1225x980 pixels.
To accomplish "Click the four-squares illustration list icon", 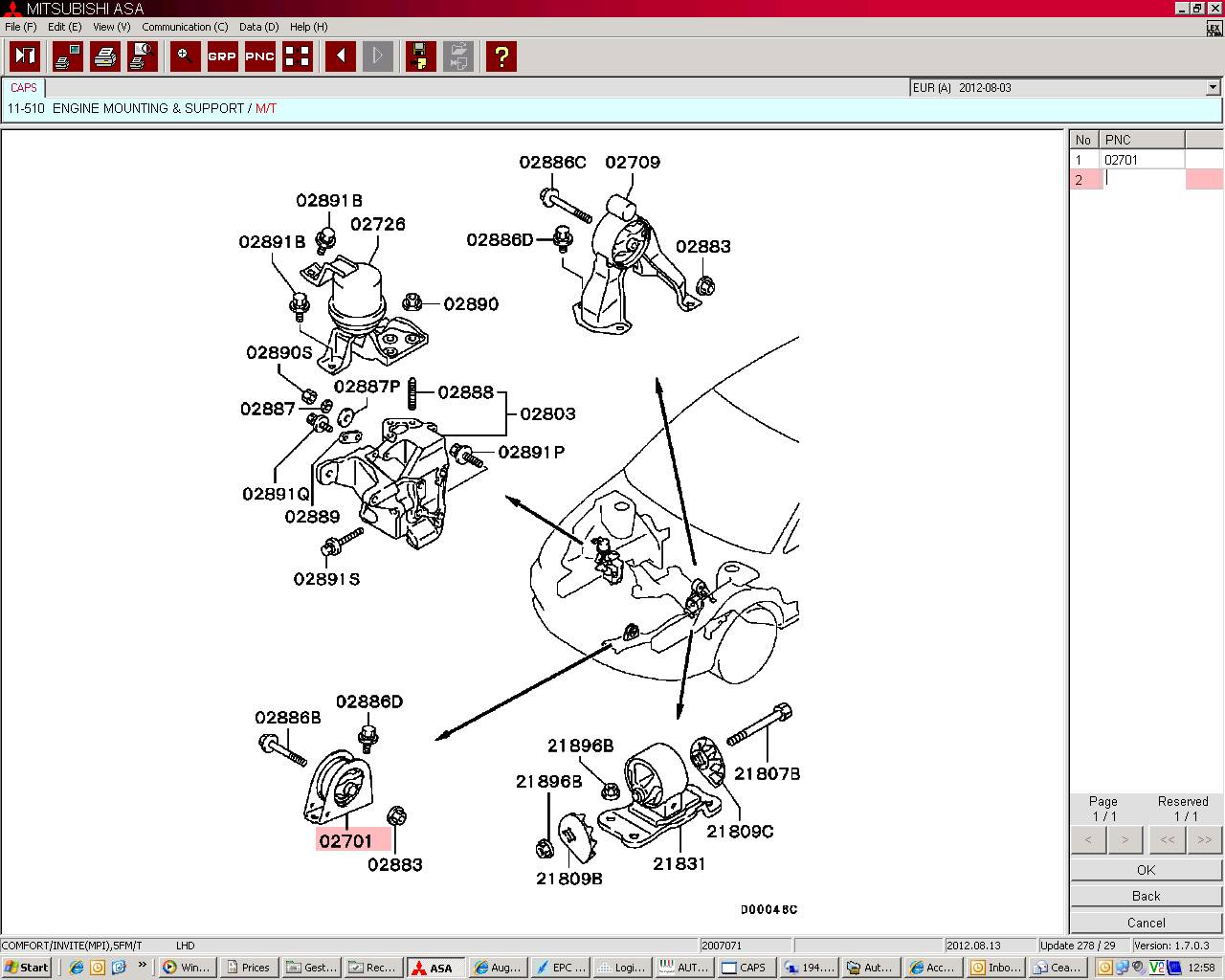I will (x=298, y=56).
